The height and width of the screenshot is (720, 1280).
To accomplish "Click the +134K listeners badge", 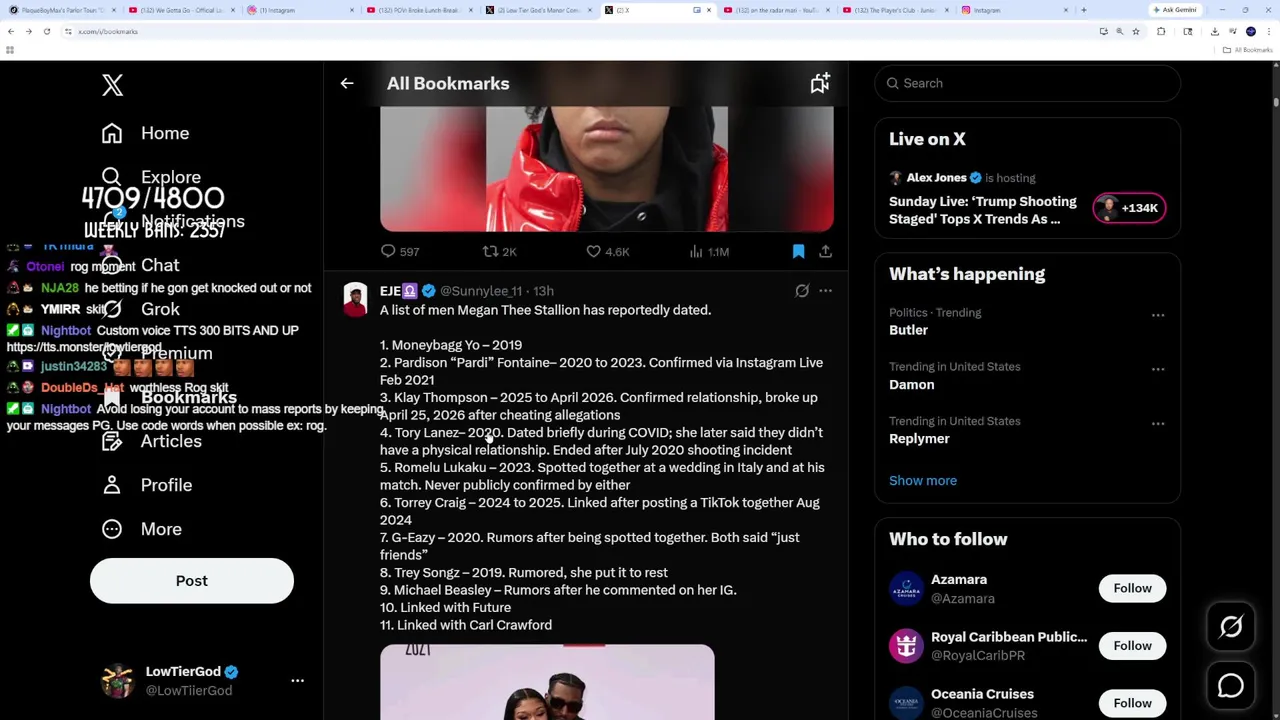I will [1129, 208].
